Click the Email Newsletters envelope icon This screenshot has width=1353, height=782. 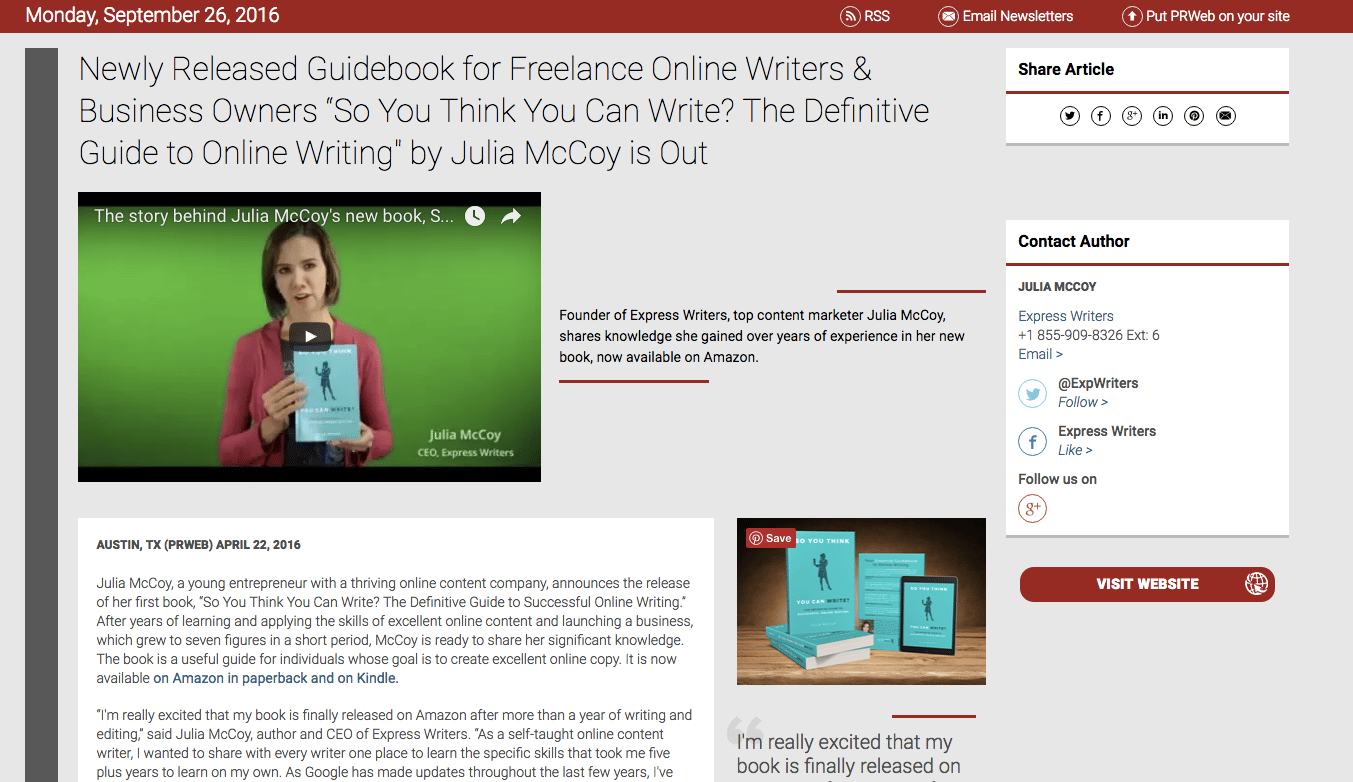(948, 16)
